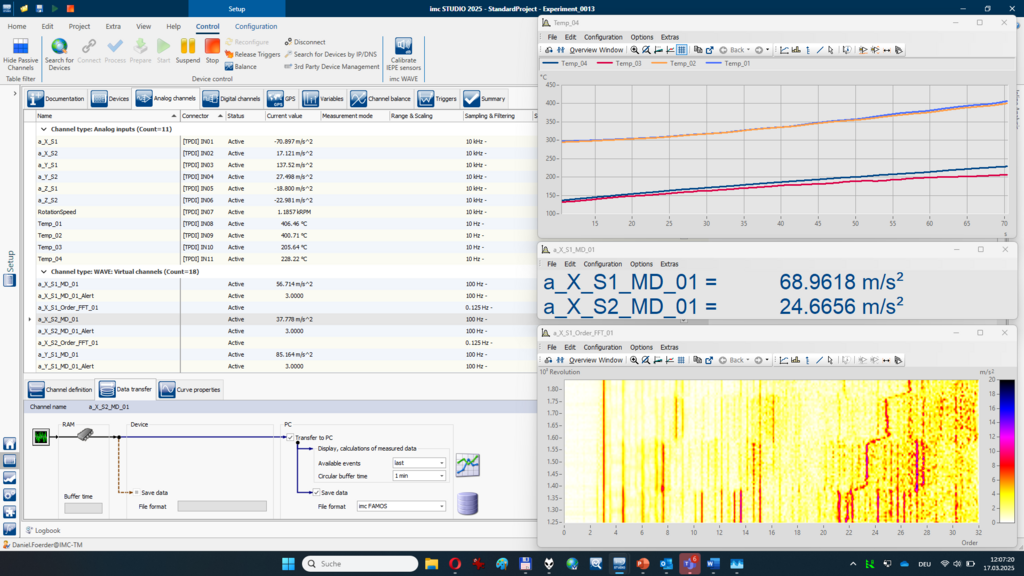
Task: Collapse the WAVE Virtual channels group
Action: (x=44, y=272)
